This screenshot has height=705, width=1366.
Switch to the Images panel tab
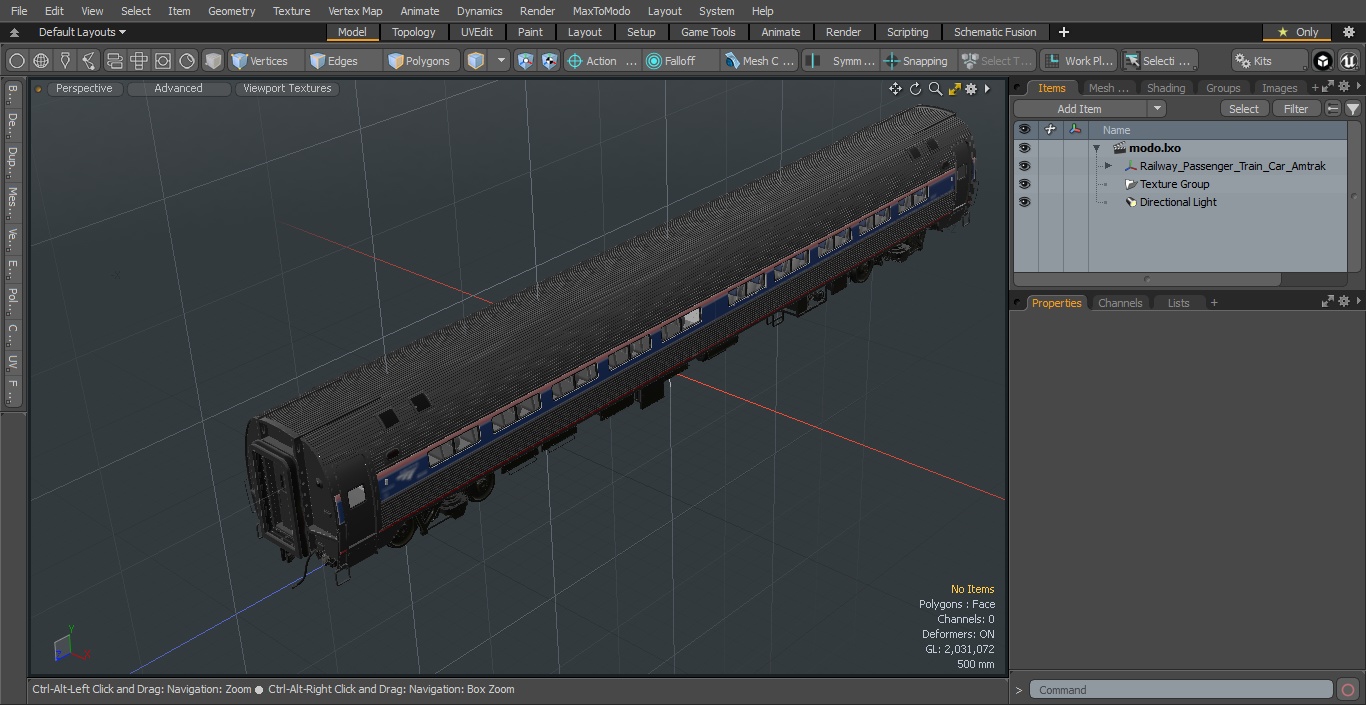(1279, 88)
